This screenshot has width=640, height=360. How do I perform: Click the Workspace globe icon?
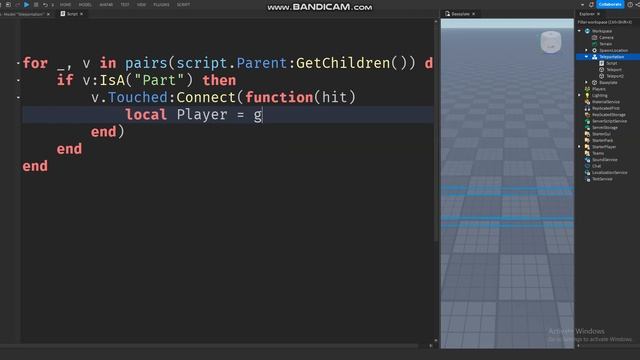coord(587,31)
